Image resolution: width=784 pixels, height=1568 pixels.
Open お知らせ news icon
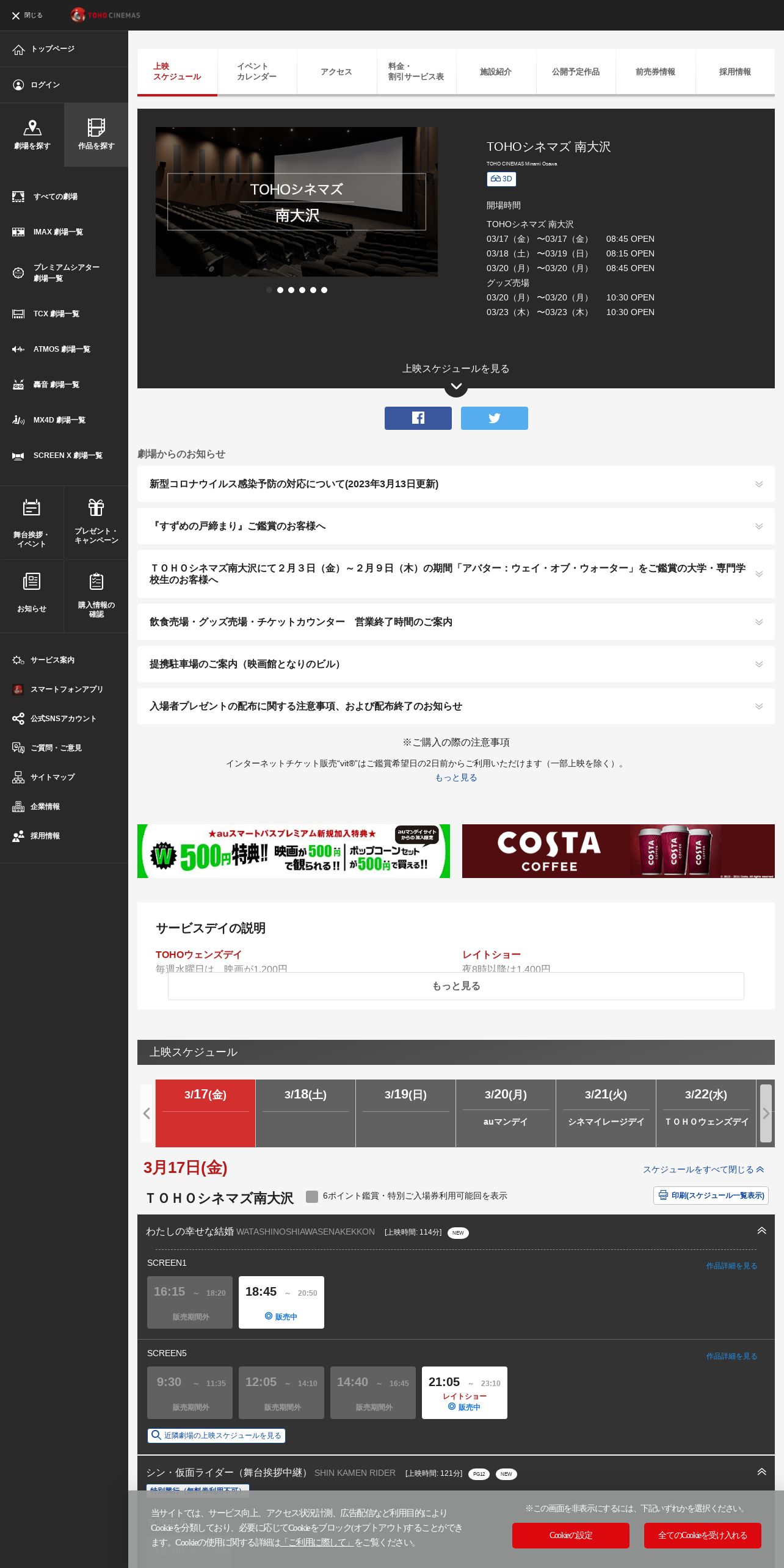pyautogui.click(x=32, y=581)
